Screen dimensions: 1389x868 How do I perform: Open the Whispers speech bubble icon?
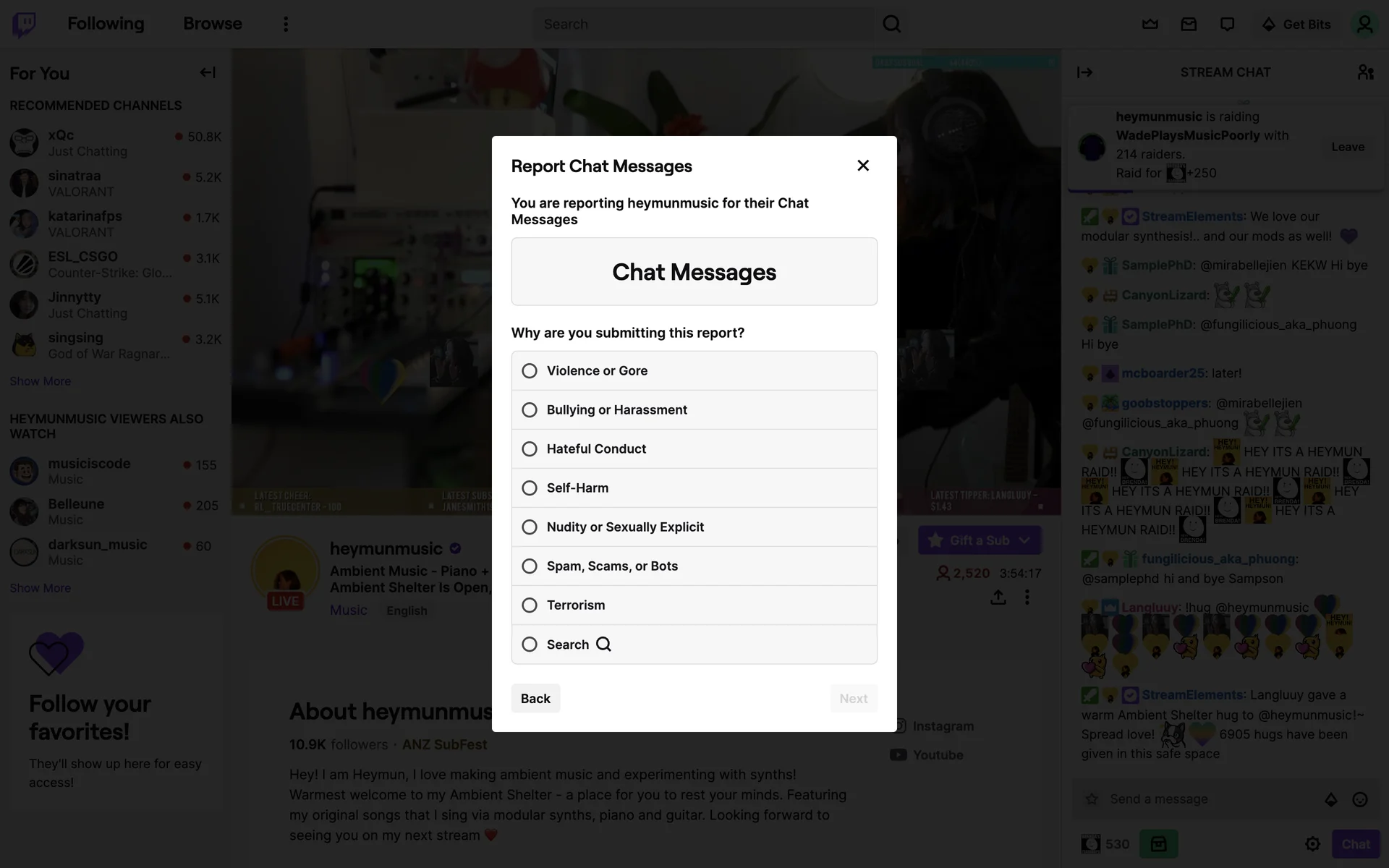[x=1227, y=24]
